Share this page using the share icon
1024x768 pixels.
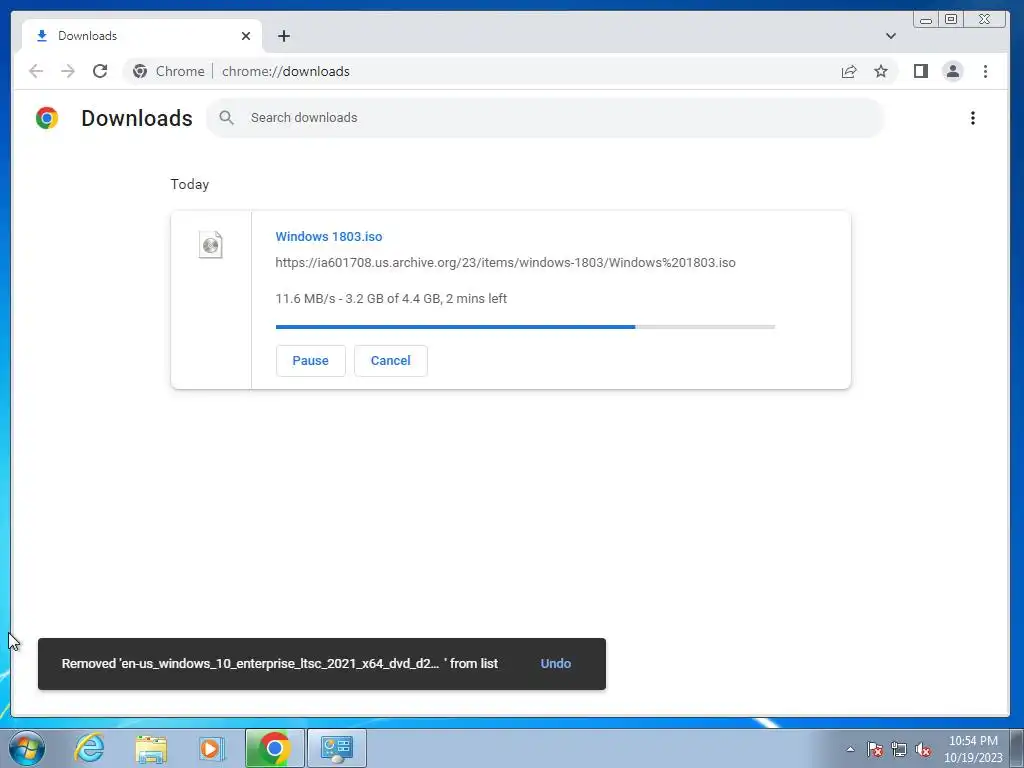coord(849,71)
